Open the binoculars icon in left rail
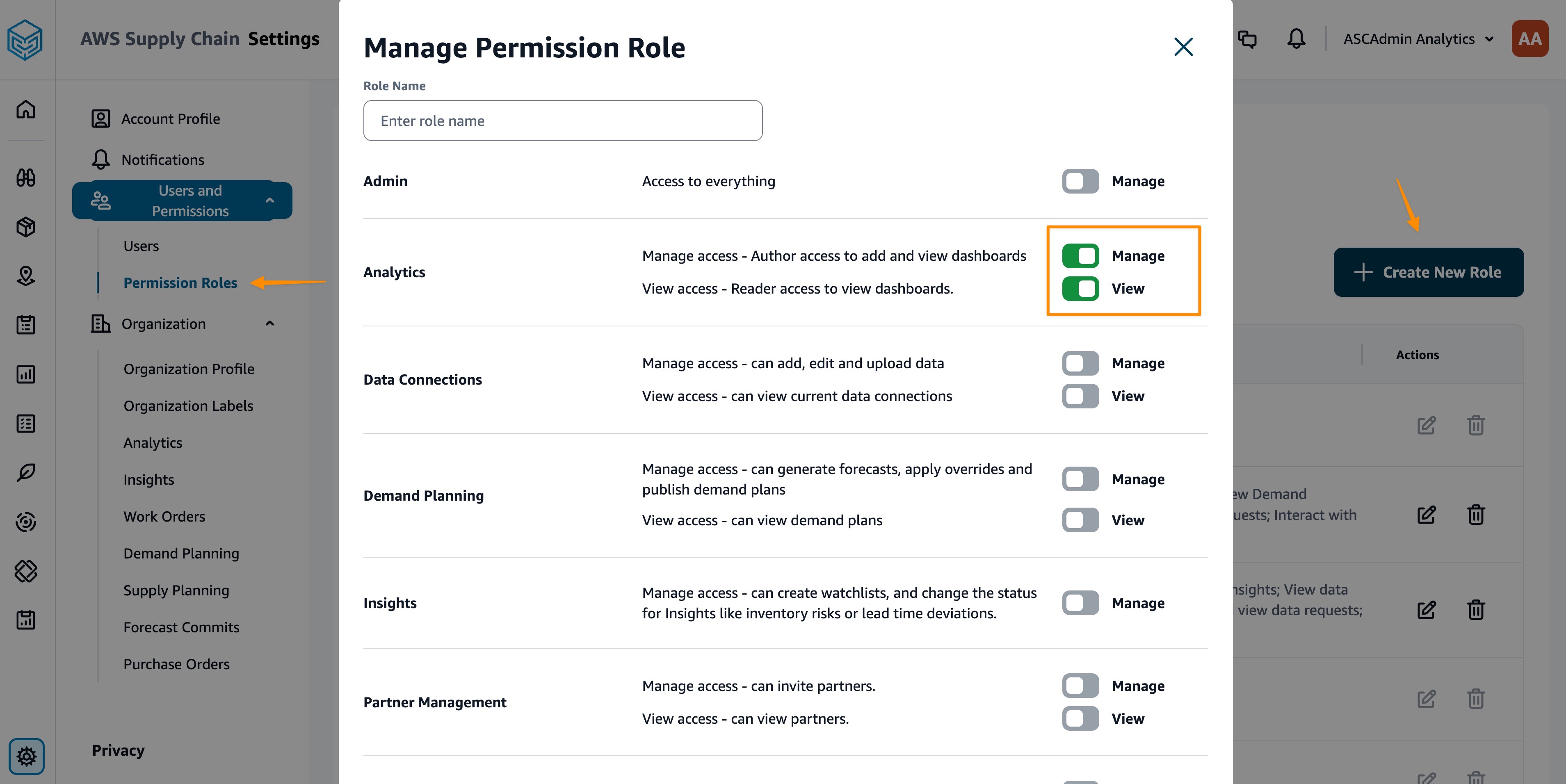The height and width of the screenshot is (784, 1566). click(x=25, y=178)
